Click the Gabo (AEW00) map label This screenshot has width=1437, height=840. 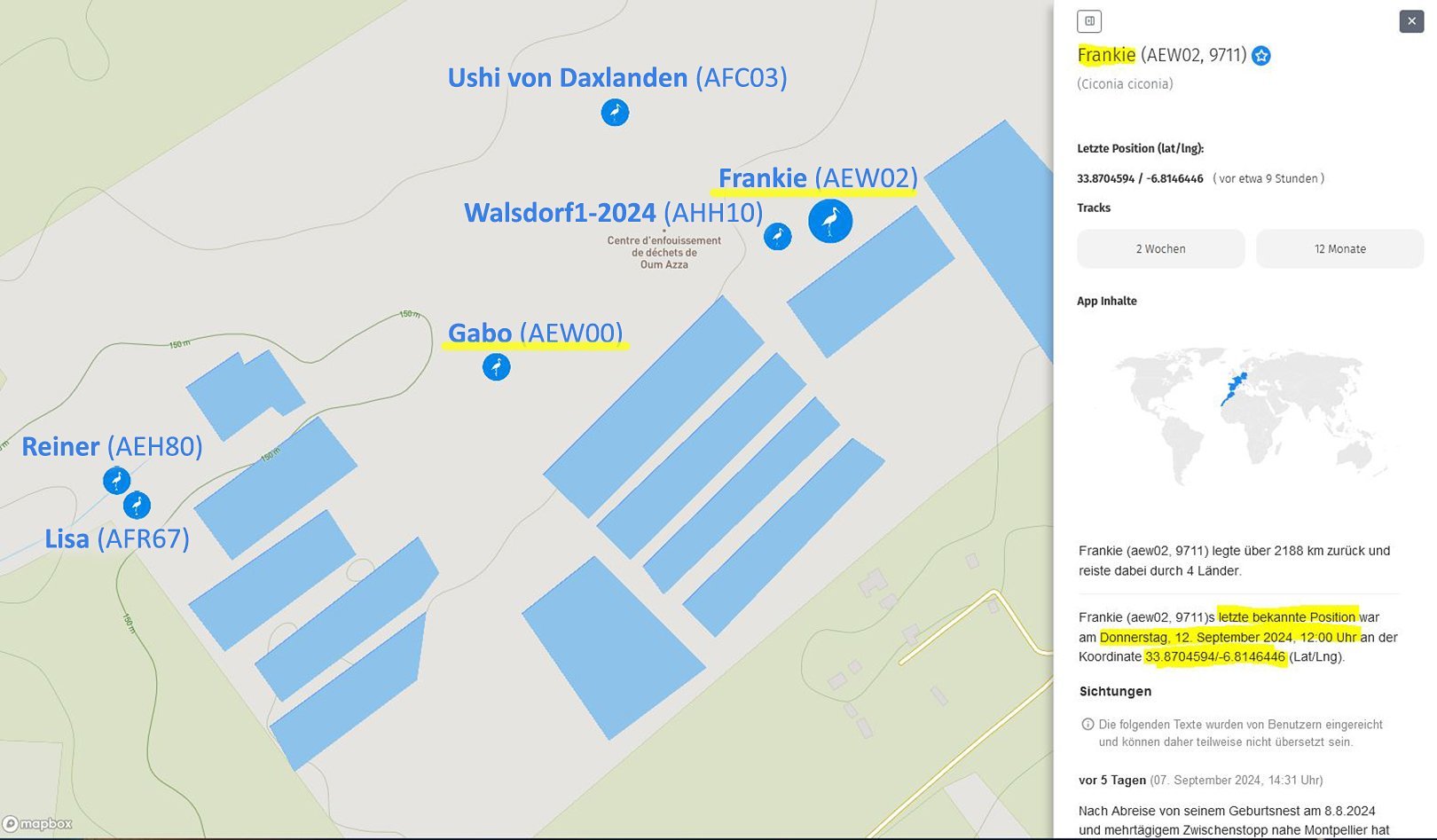(x=535, y=334)
